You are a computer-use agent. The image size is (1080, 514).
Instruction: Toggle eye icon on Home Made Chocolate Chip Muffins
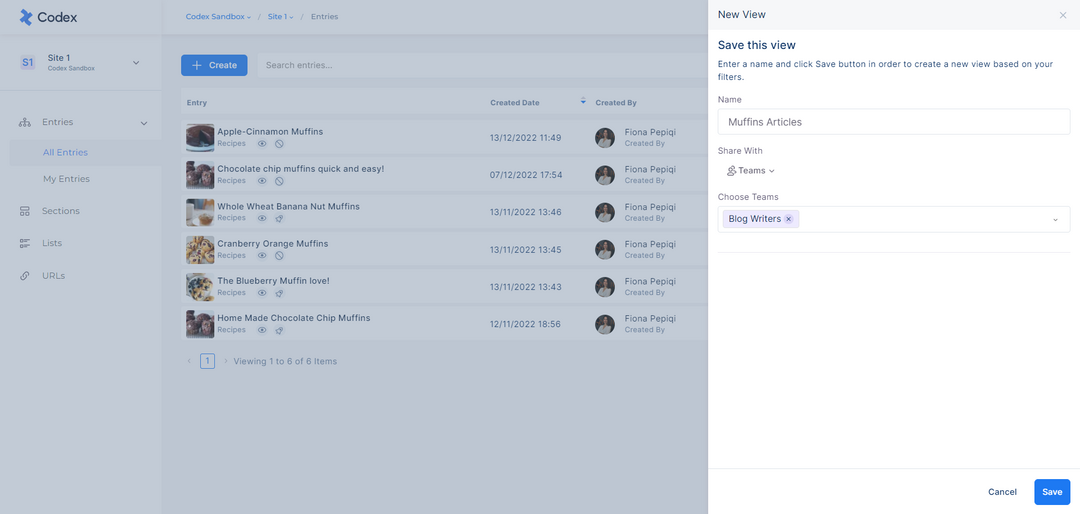(262, 330)
